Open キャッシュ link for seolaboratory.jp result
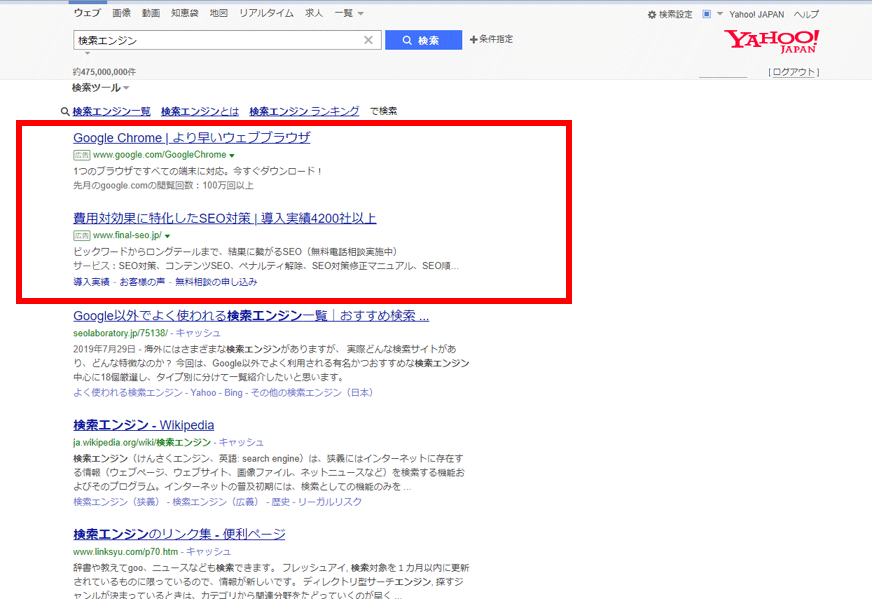This screenshot has width=872, height=599. [198, 333]
